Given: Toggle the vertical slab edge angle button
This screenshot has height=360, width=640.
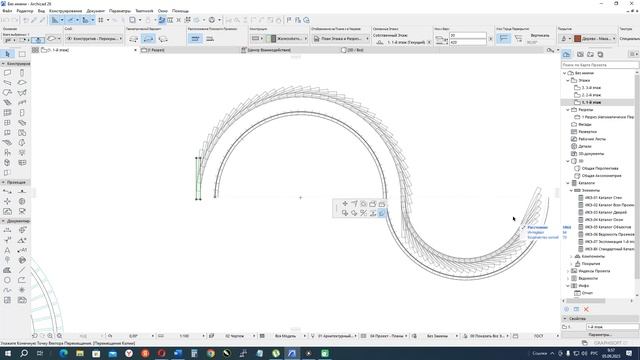Looking at the screenshot, I should pyautogui.click(x=504, y=38).
